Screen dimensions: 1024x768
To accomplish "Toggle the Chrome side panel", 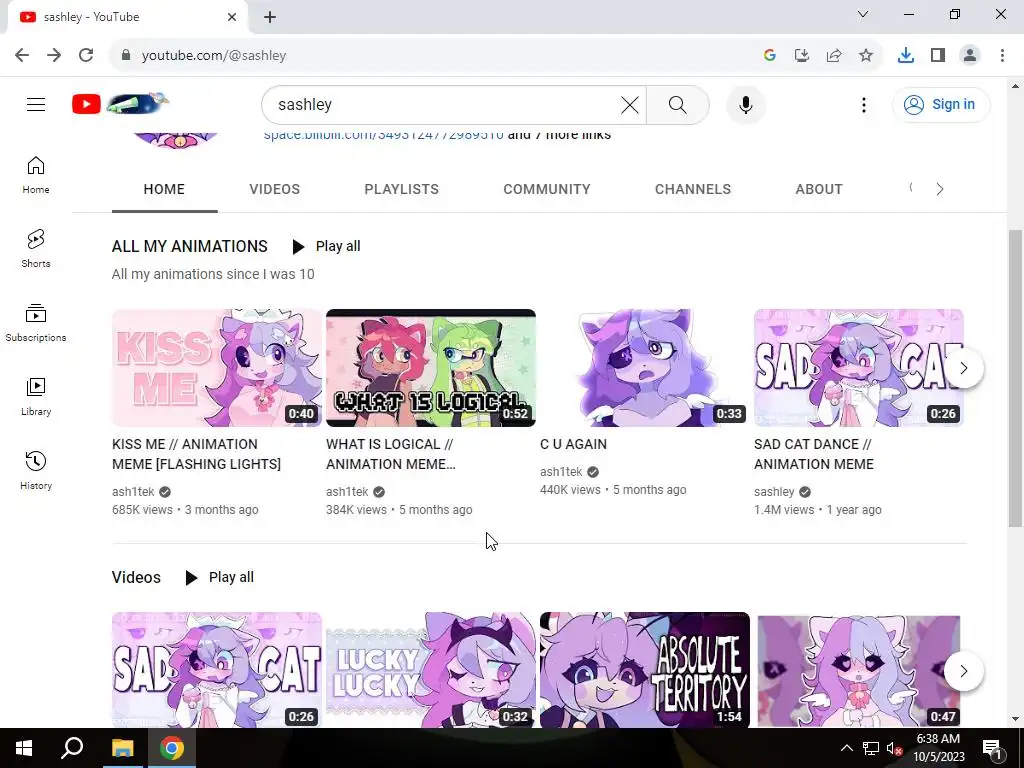I will tap(938, 56).
